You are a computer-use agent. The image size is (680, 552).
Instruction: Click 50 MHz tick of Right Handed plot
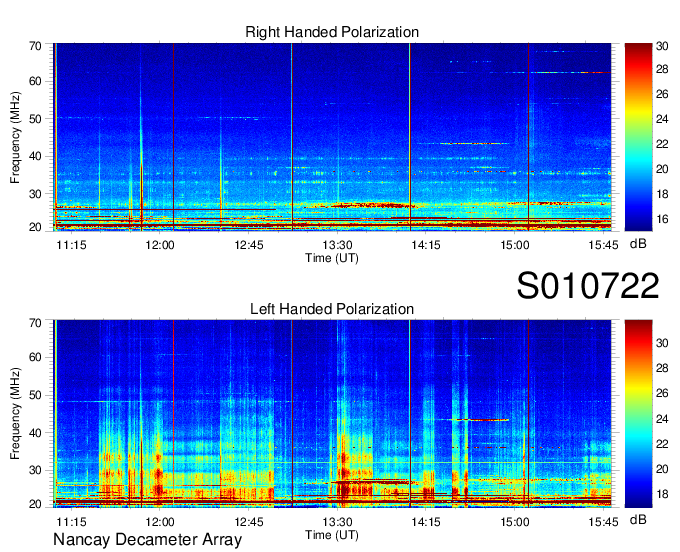pyautogui.click(x=35, y=119)
